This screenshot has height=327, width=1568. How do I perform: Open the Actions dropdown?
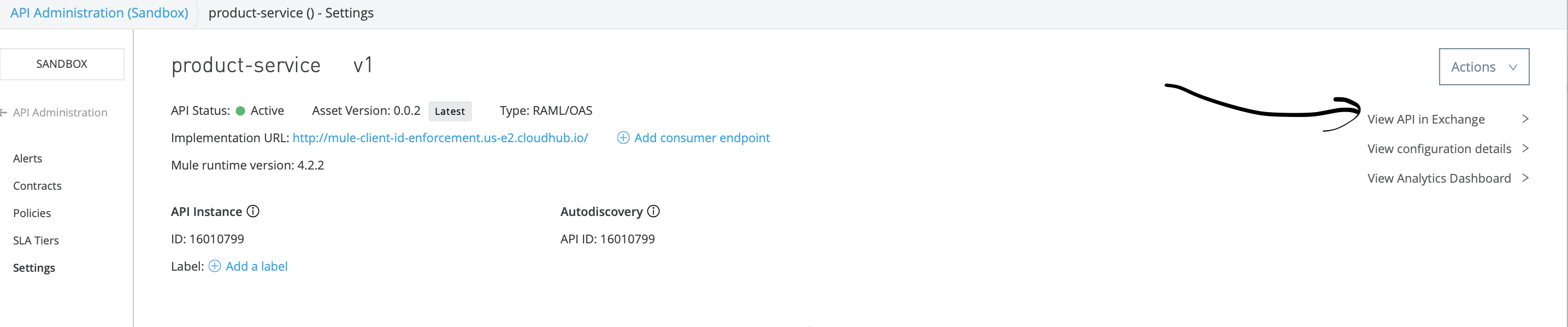tap(1483, 66)
